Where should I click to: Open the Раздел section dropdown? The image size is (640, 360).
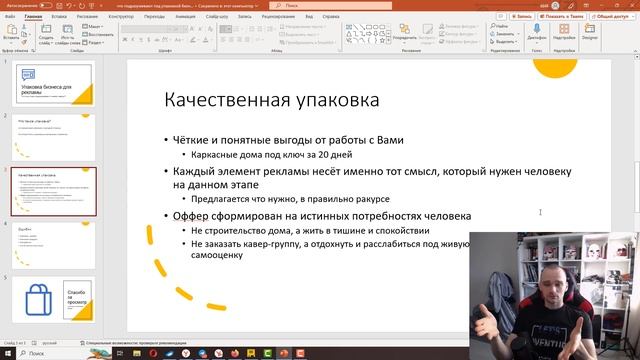93,42
